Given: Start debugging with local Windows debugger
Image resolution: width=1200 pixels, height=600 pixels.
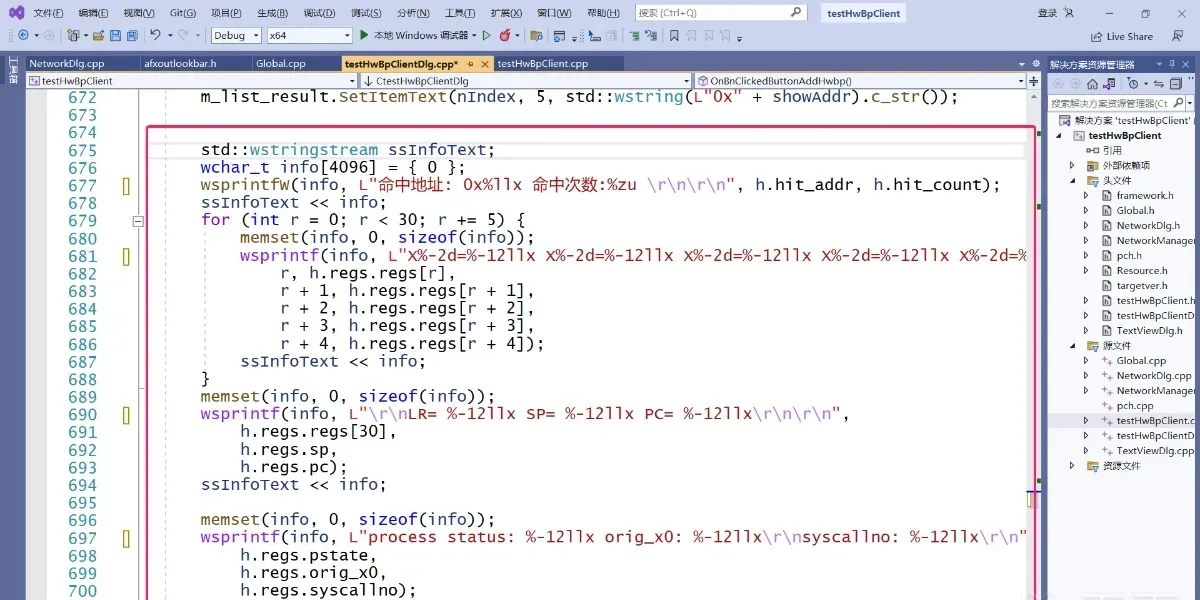Looking at the screenshot, I should click(x=415, y=35).
